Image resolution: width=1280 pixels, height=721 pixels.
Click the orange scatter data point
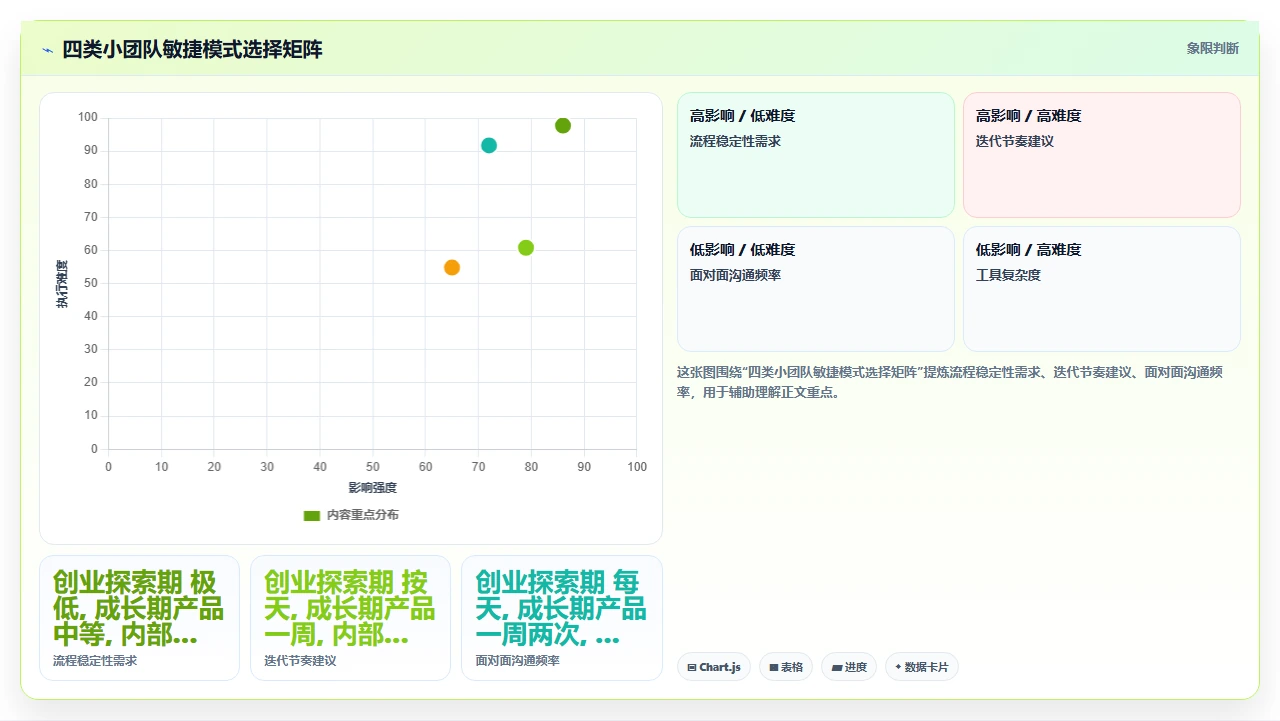click(x=452, y=267)
